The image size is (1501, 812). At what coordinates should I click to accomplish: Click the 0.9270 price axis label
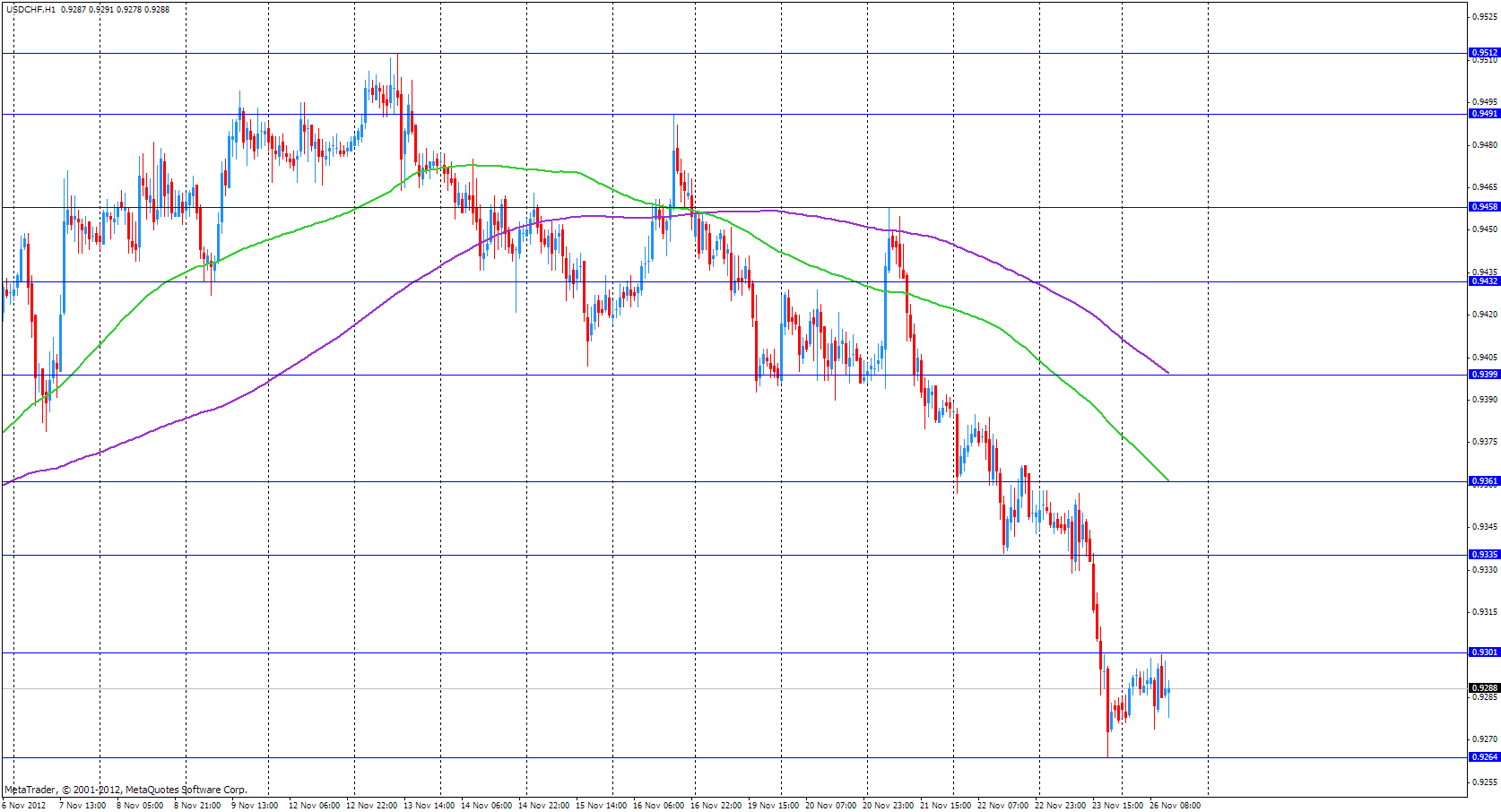click(x=1486, y=739)
